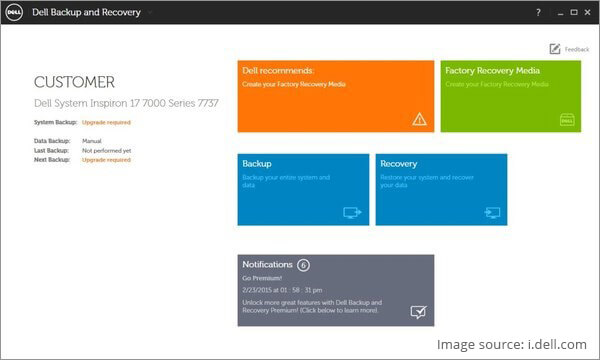Close the Dell Backup and Recovery window
The image size is (600, 360).
pyautogui.click(x=587, y=12)
